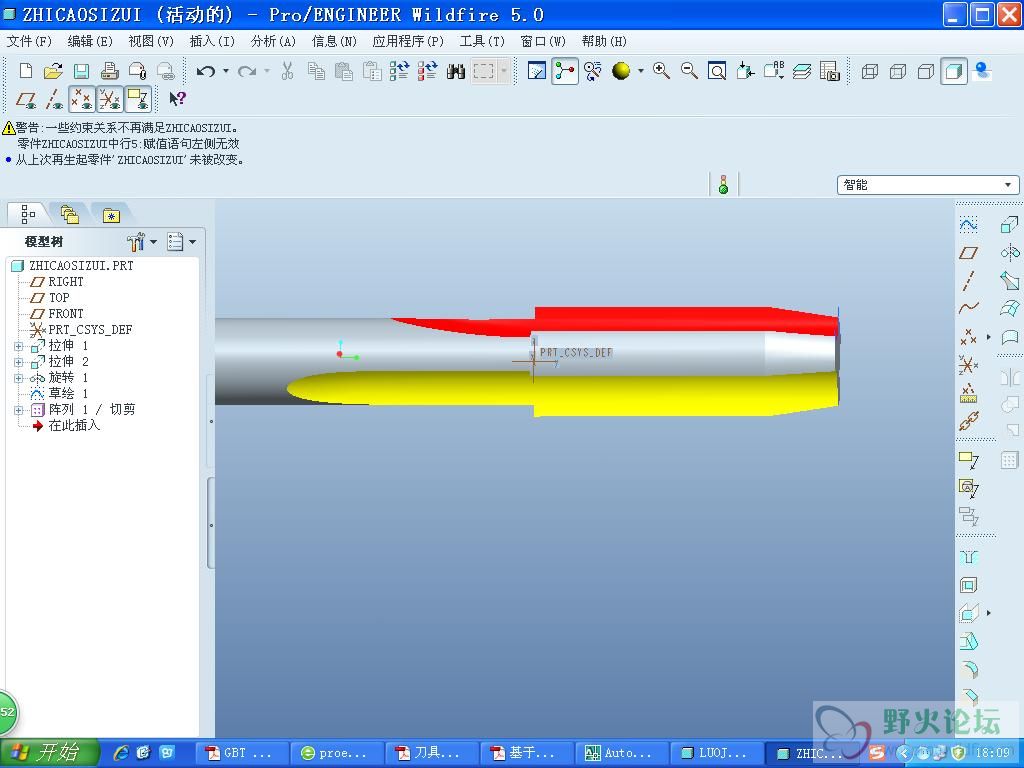Switch to the LUOJ taskbar window
The width and height of the screenshot is (1024, 768).
[717, 753]
